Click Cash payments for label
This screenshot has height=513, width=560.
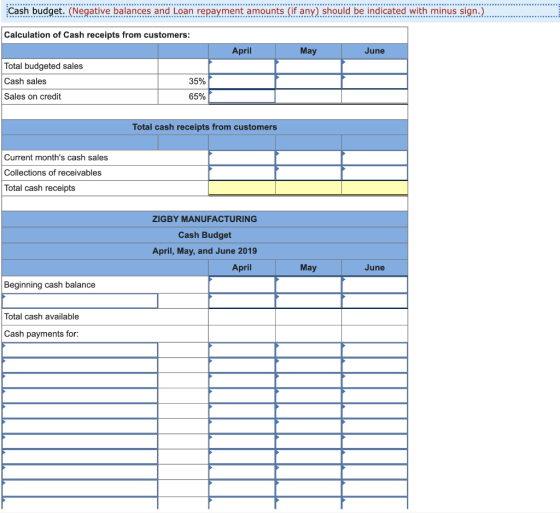41,334
